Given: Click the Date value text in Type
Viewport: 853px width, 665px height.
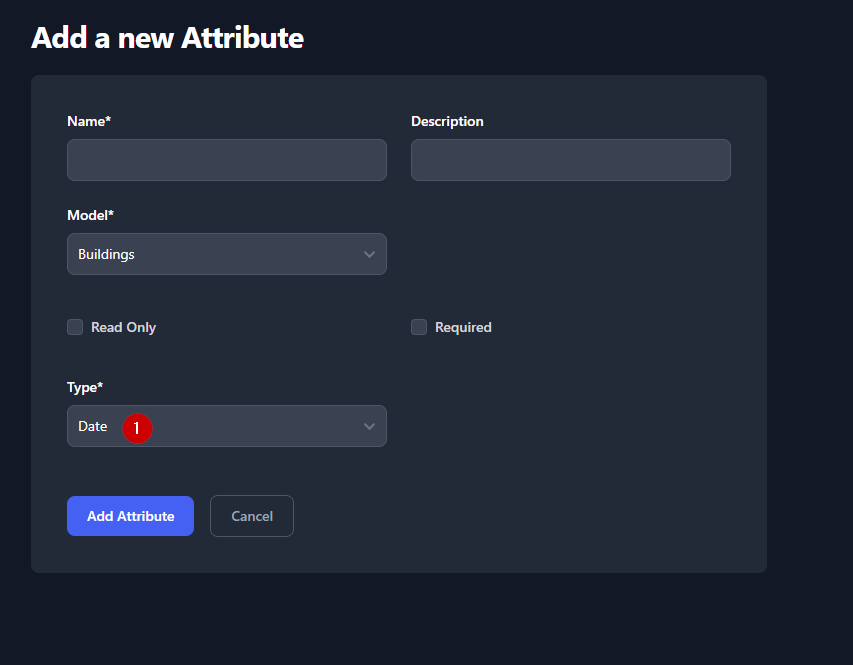Looking at the screenshot, I should click(92, 426).
